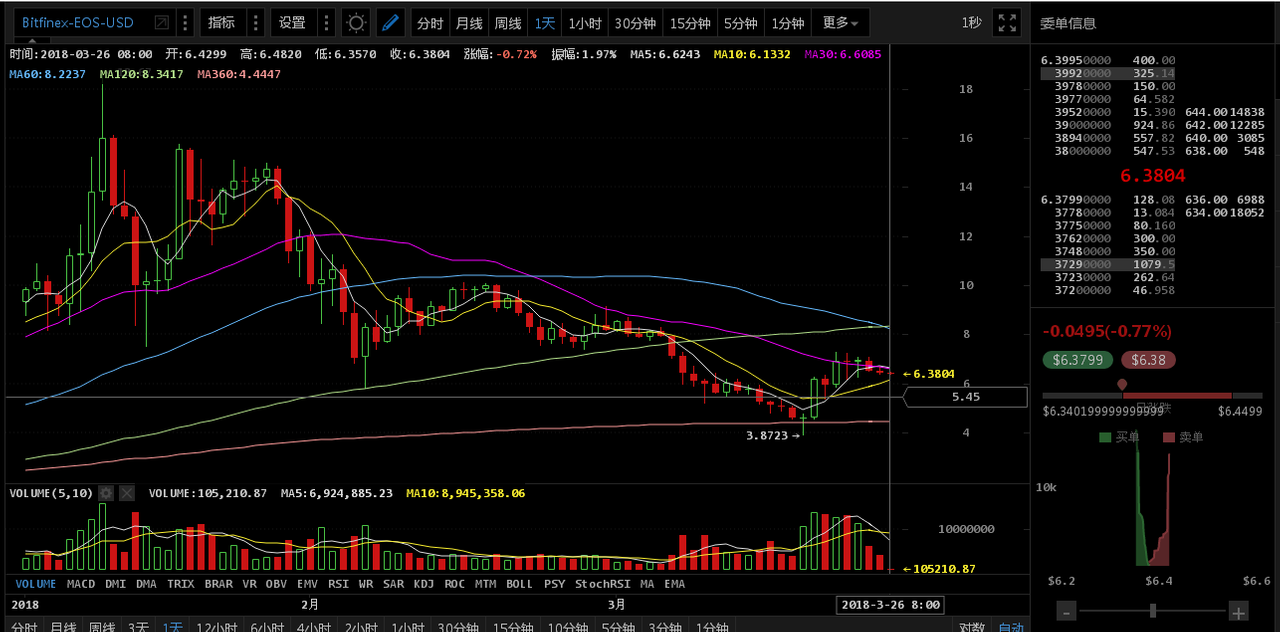Screen dimensions: 1280x632
Task: Select the VR indicator
Action: [x=250, y=584]
